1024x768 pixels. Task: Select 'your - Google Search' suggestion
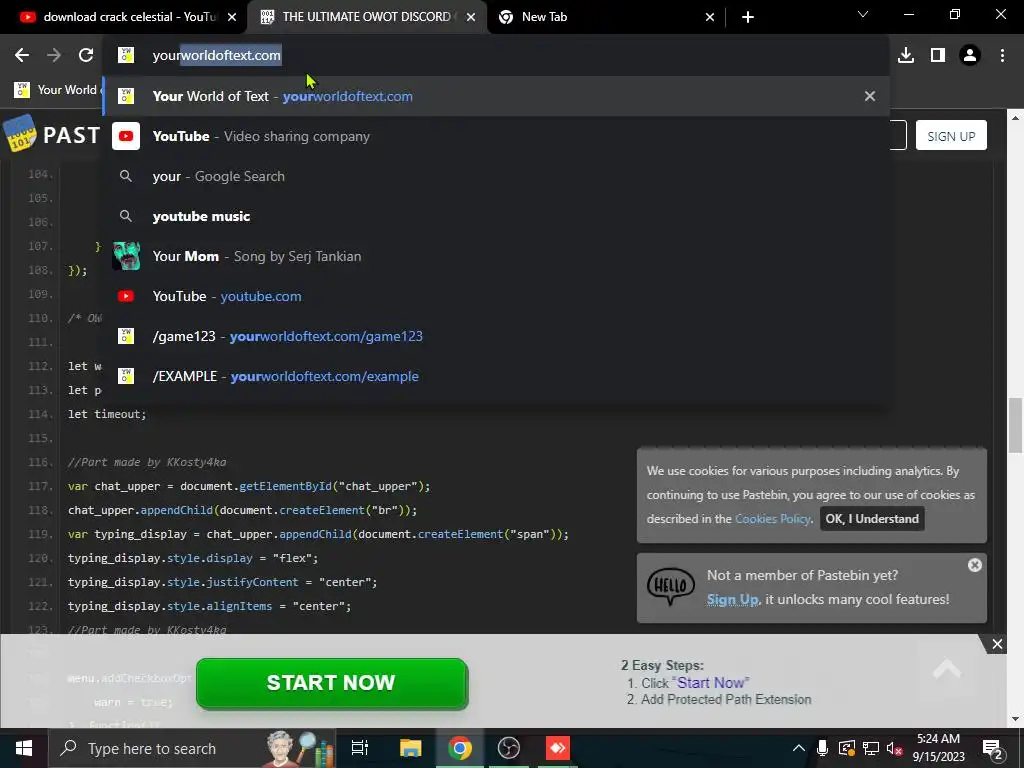tap(496, 176)
